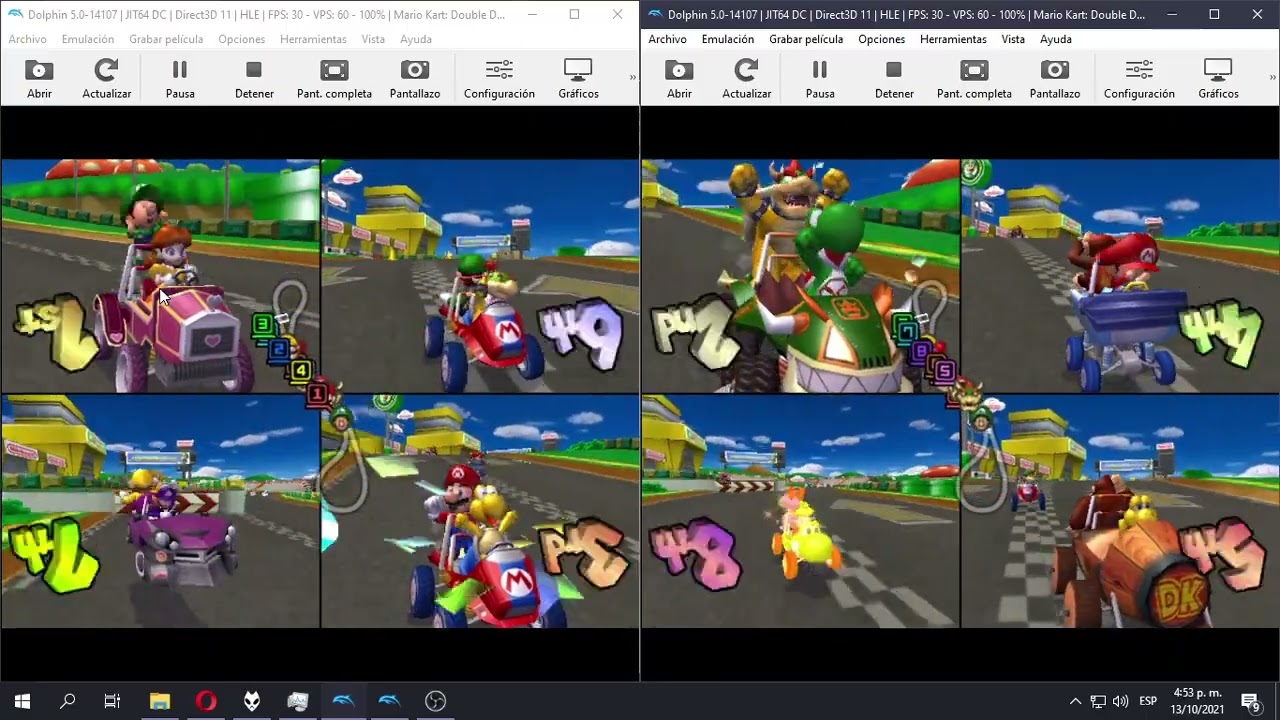Image resolution: width=1280 pixels, height=720 pixels.
Task: Minimize the left Dolphin window
Action: (x=531, y=14)
